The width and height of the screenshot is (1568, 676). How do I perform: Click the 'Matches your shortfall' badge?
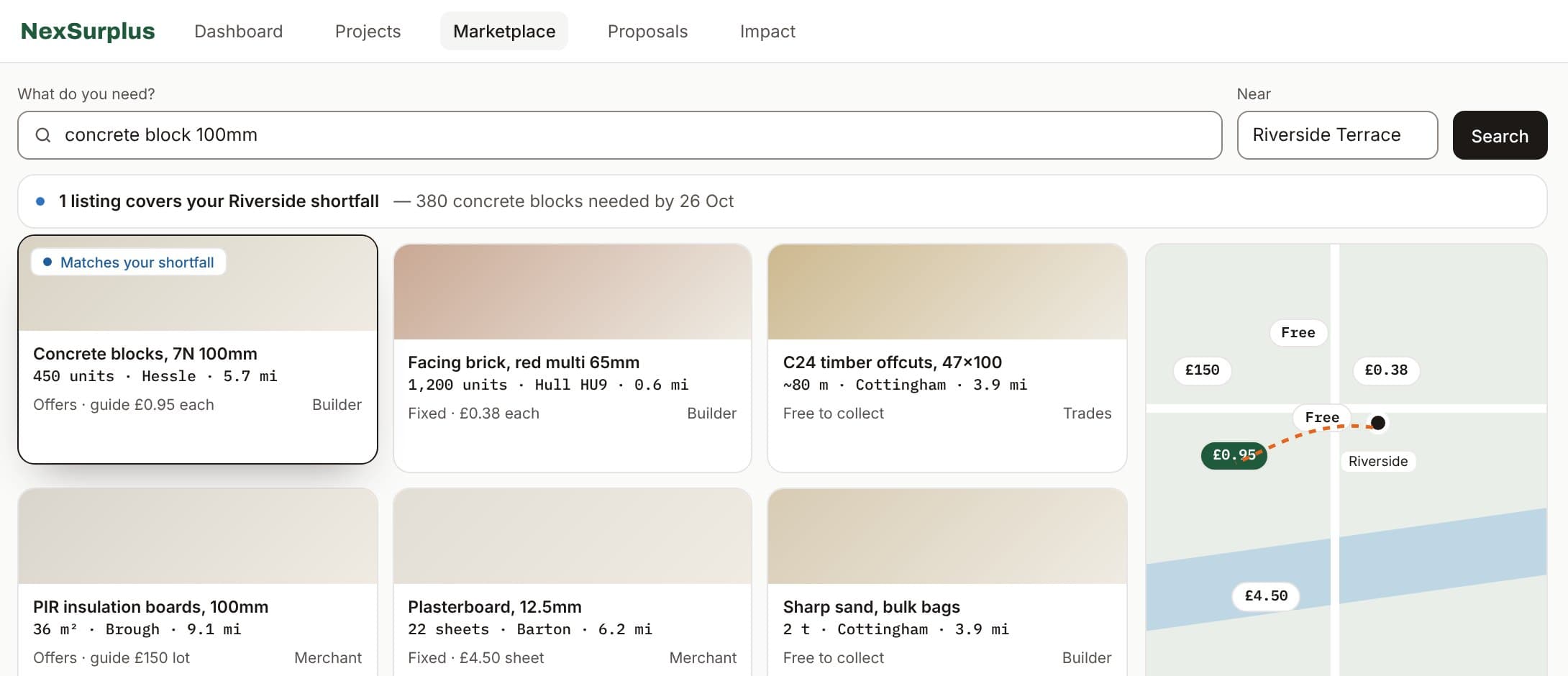coord(128,262)
